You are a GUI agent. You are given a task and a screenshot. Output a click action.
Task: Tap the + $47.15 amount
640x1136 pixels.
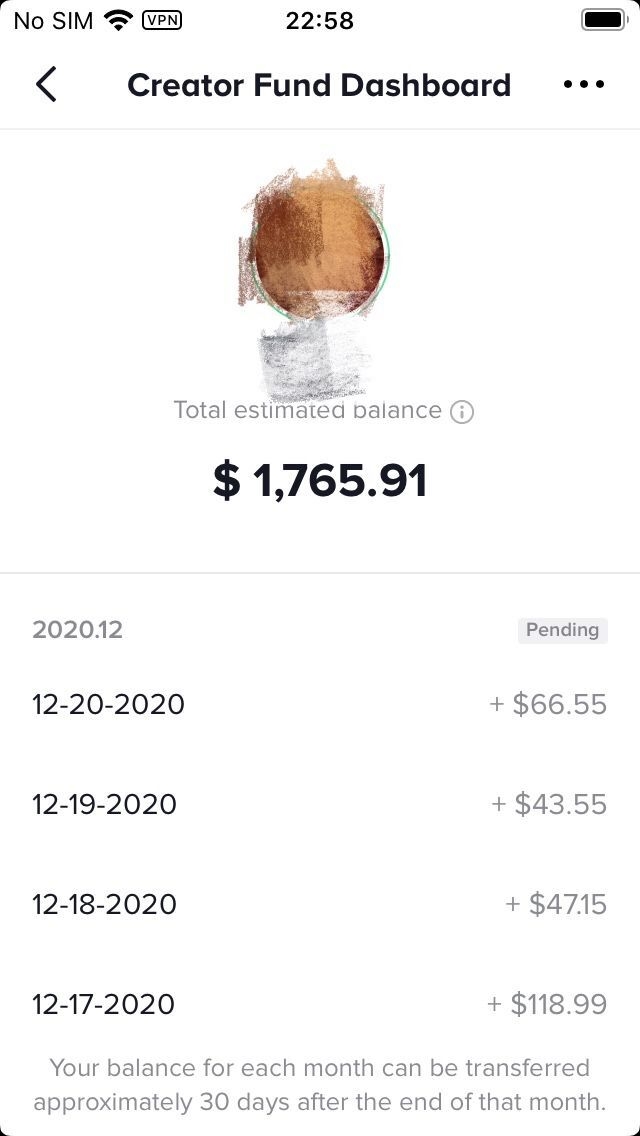pos(555,904)
